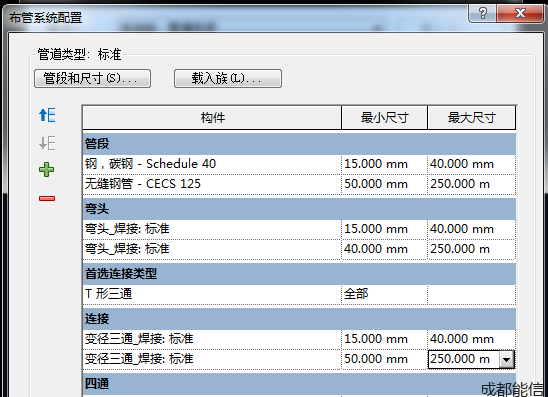This screenshot has width=548, height=397.
Task: Close the 布管系统配置 dialog
Action: pyautogui.click(x=520, y=14)
